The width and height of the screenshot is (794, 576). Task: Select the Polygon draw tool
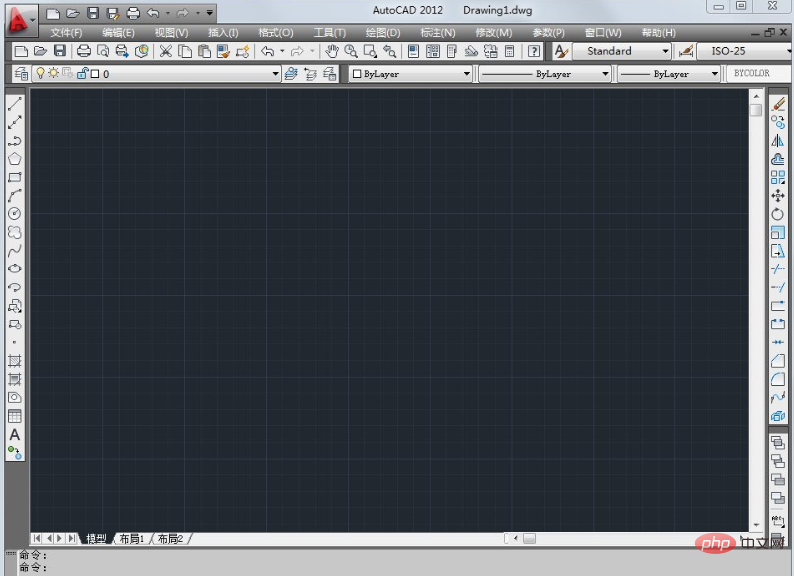(15, 159)
